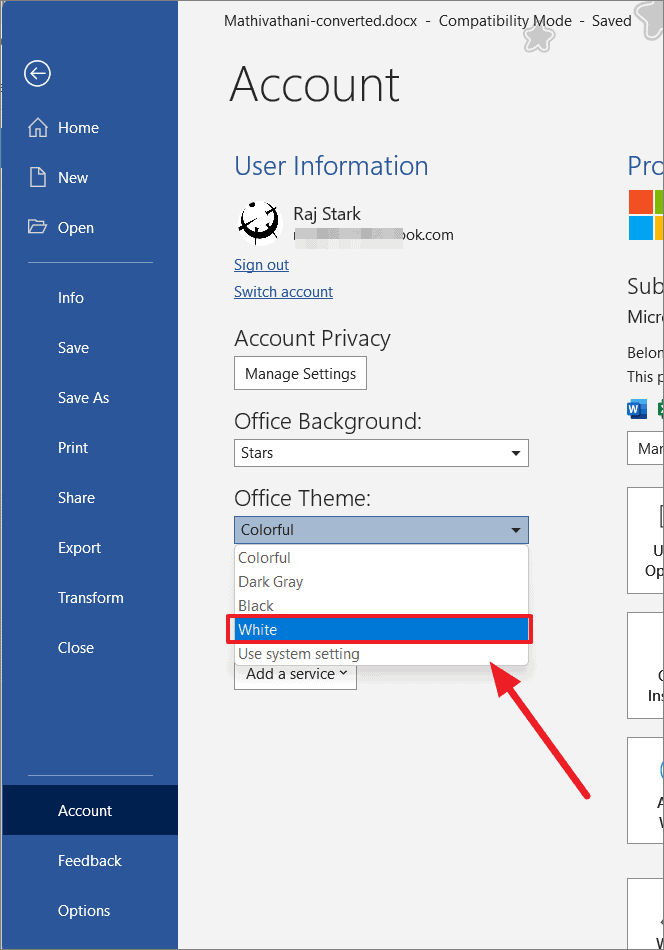Open the Save As page
Image resolution: width=664 pixels, height=950 pixels.
coord(90,397)
